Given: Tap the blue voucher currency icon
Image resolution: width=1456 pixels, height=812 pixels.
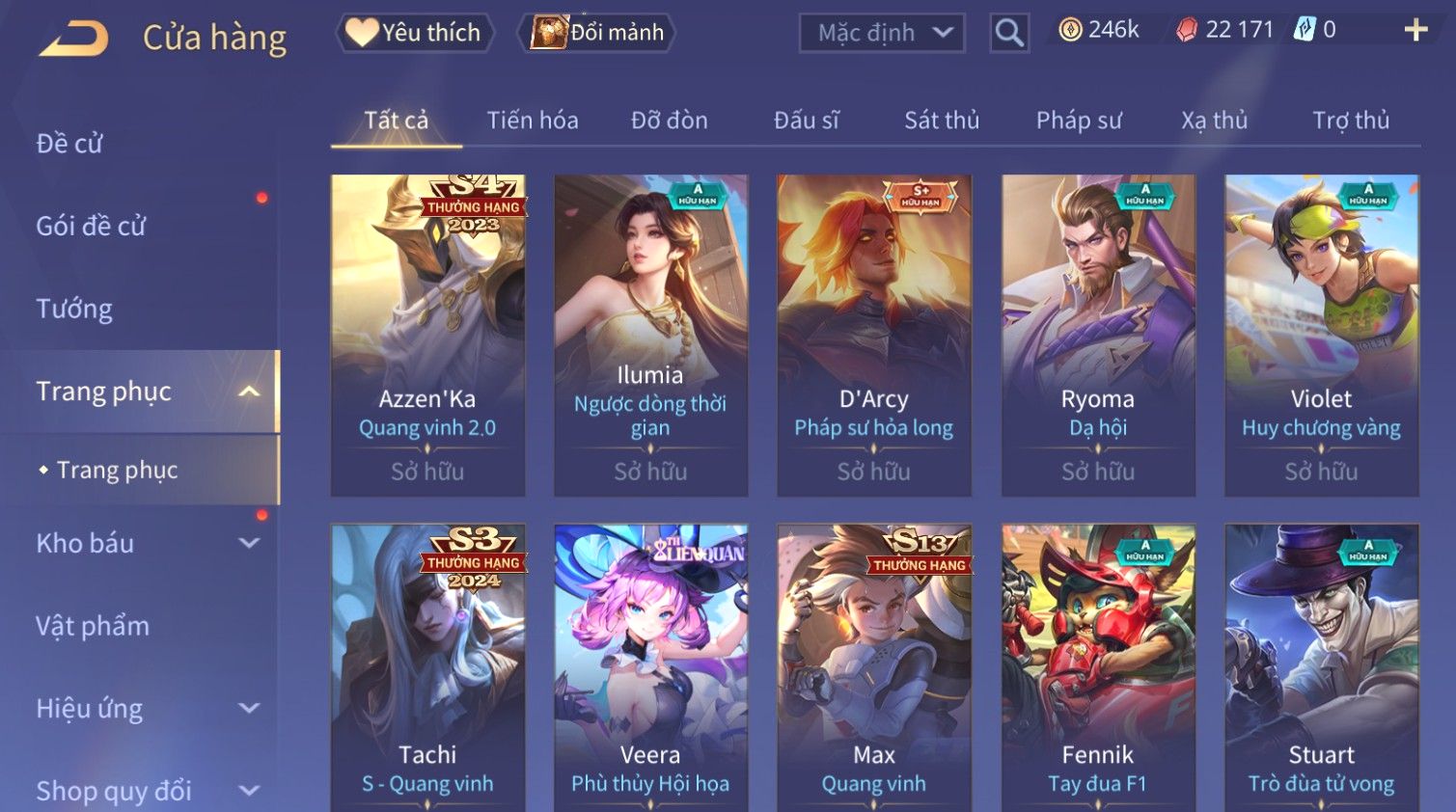Looking at the screenshot, I should pyautogui.click(x=1305, y=30).
